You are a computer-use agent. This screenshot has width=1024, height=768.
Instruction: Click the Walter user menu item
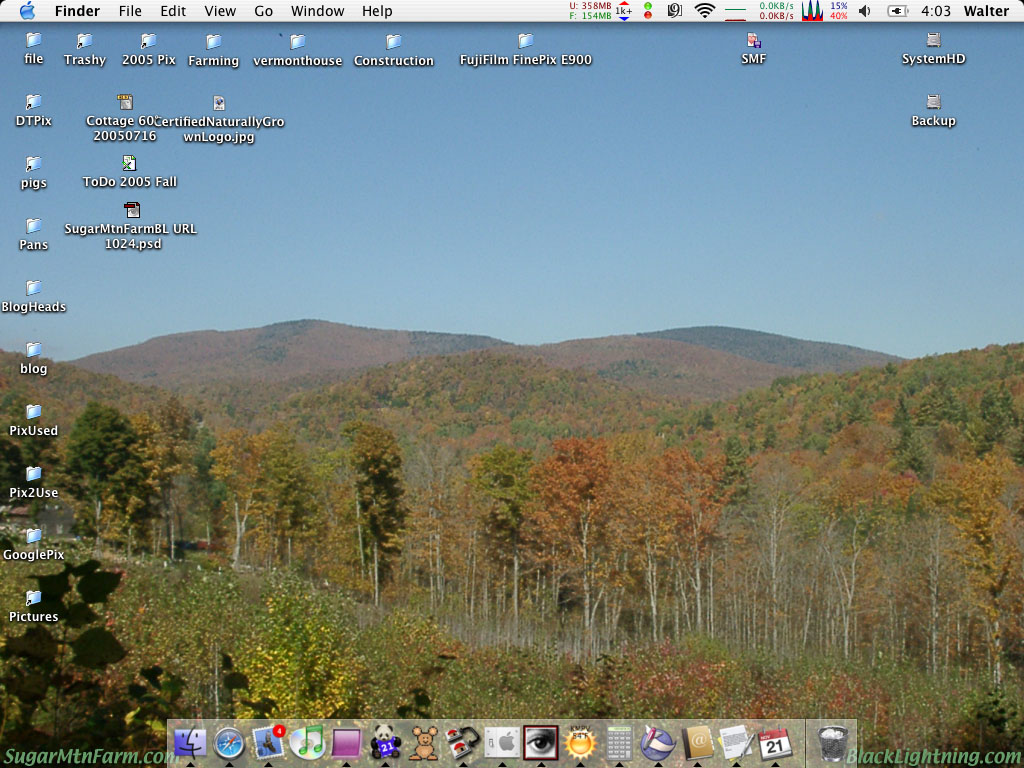[x=986, y=11]
